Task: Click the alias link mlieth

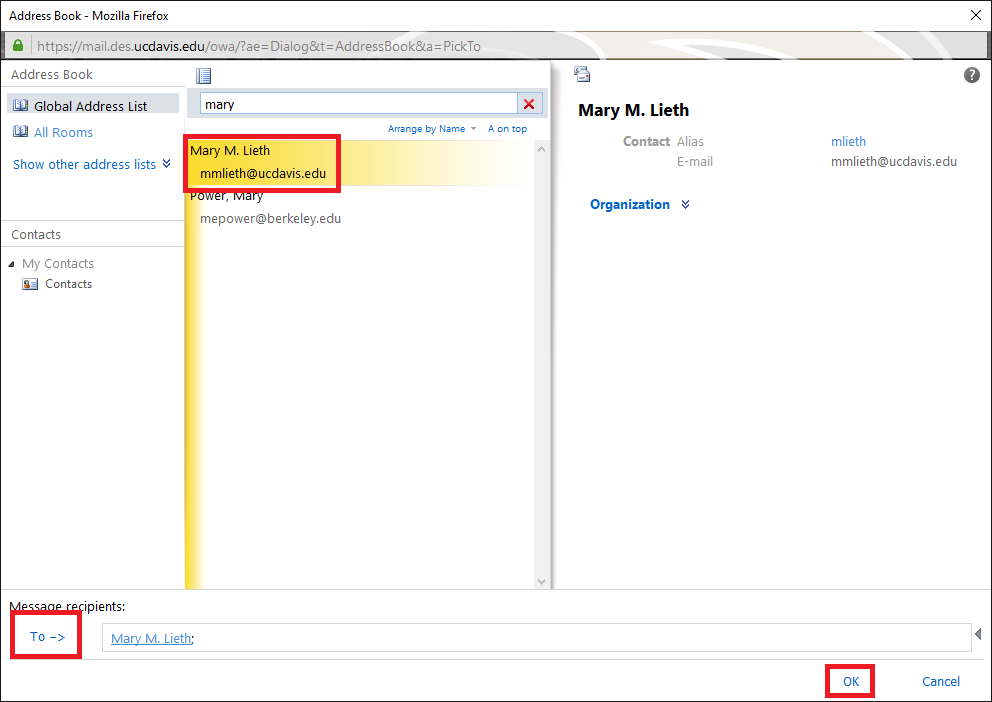Action: [x=848, y=142]
